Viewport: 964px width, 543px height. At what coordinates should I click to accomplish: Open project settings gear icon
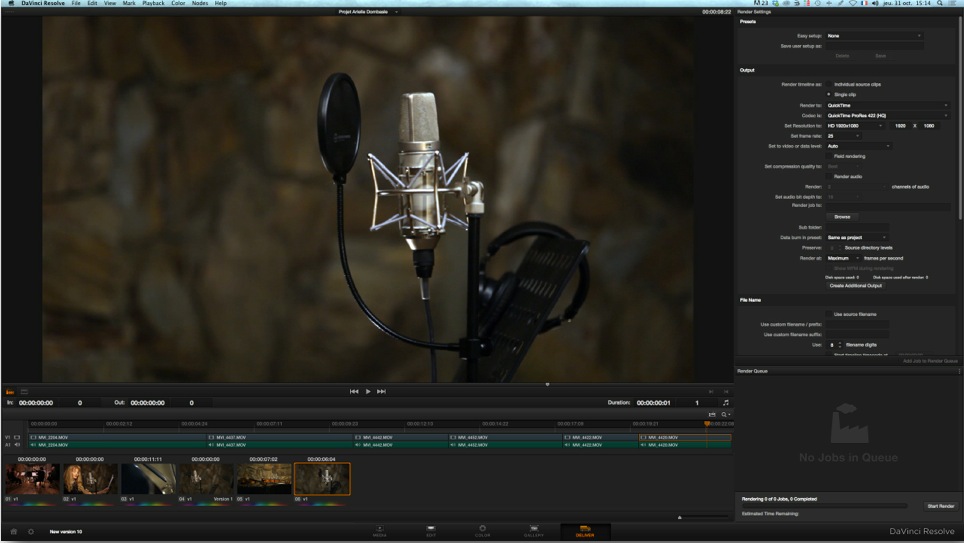tap(31, 531)
